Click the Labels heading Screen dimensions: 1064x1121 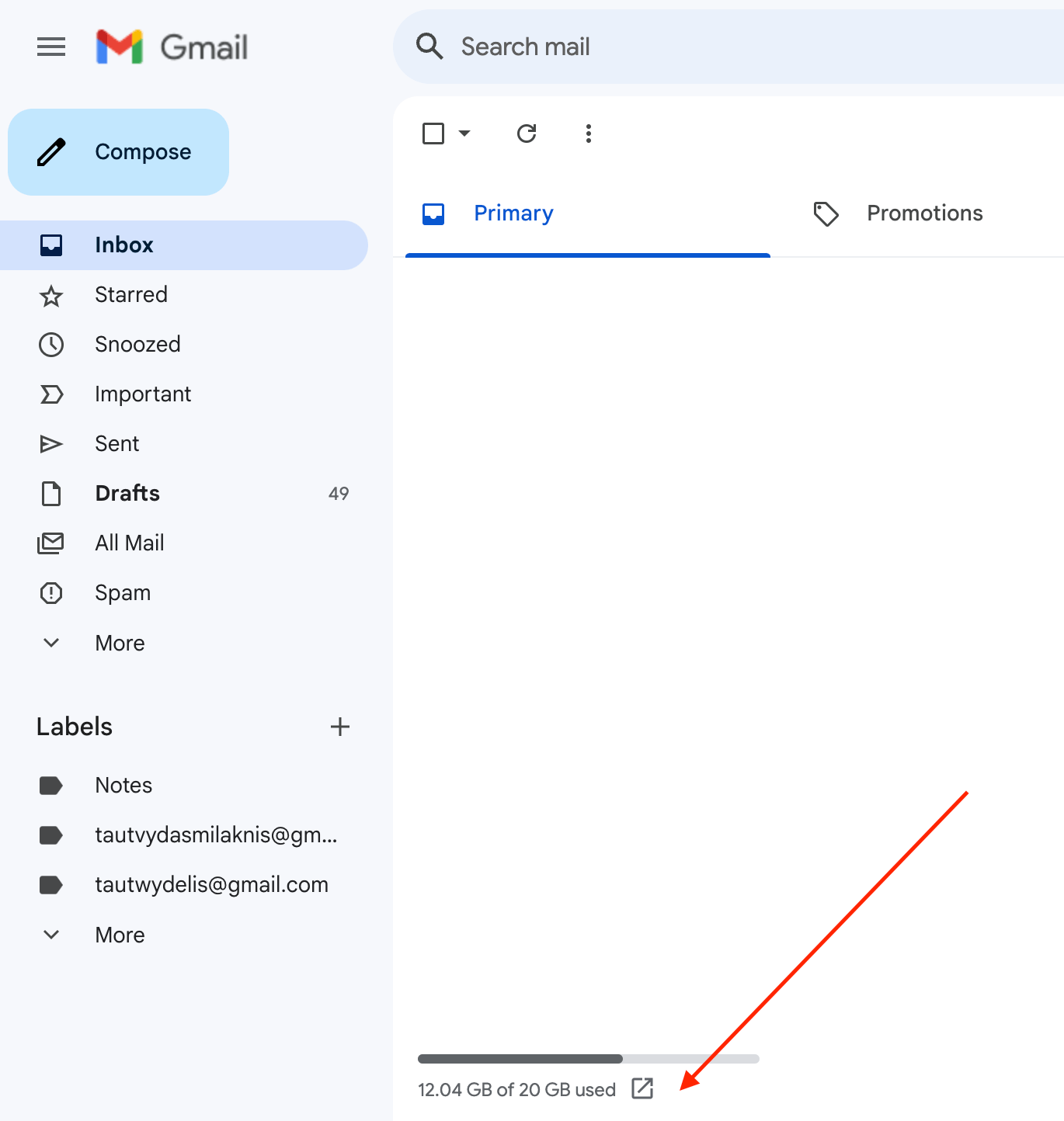point(75,727)
